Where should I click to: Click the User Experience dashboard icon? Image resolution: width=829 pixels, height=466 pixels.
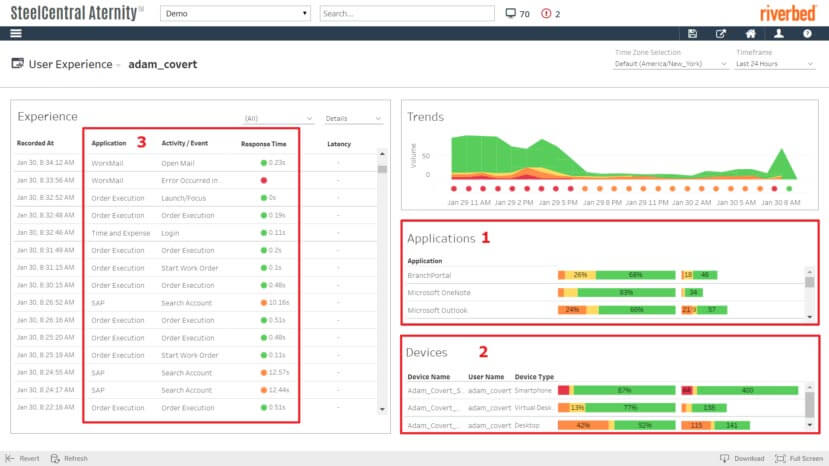(17, 63)
